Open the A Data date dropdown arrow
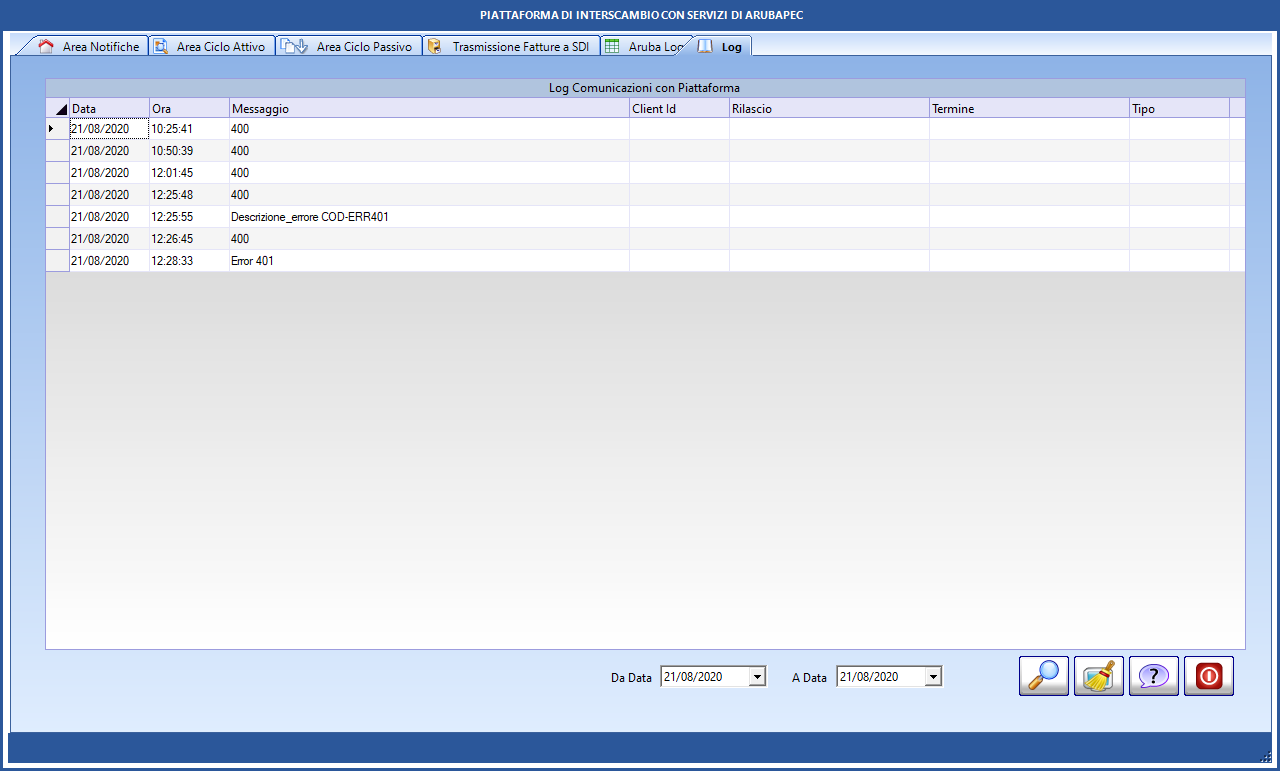The image size is (1280, 771). (x=933, y=677)
